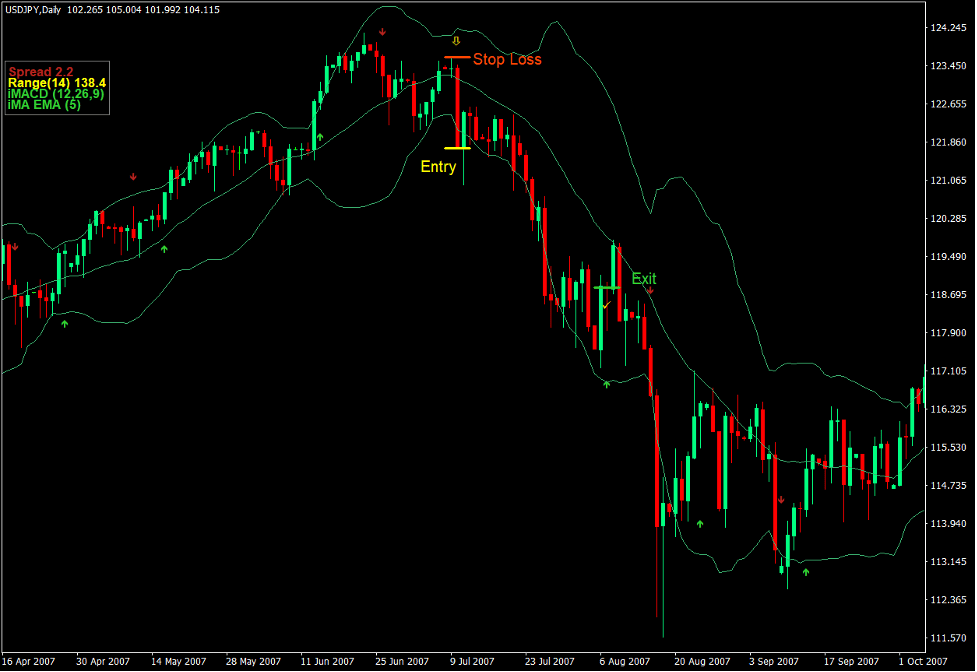The image size is (977, 672).
Task: Select the green buy arrow near 6 August
Action: click(x=606, y=383)
